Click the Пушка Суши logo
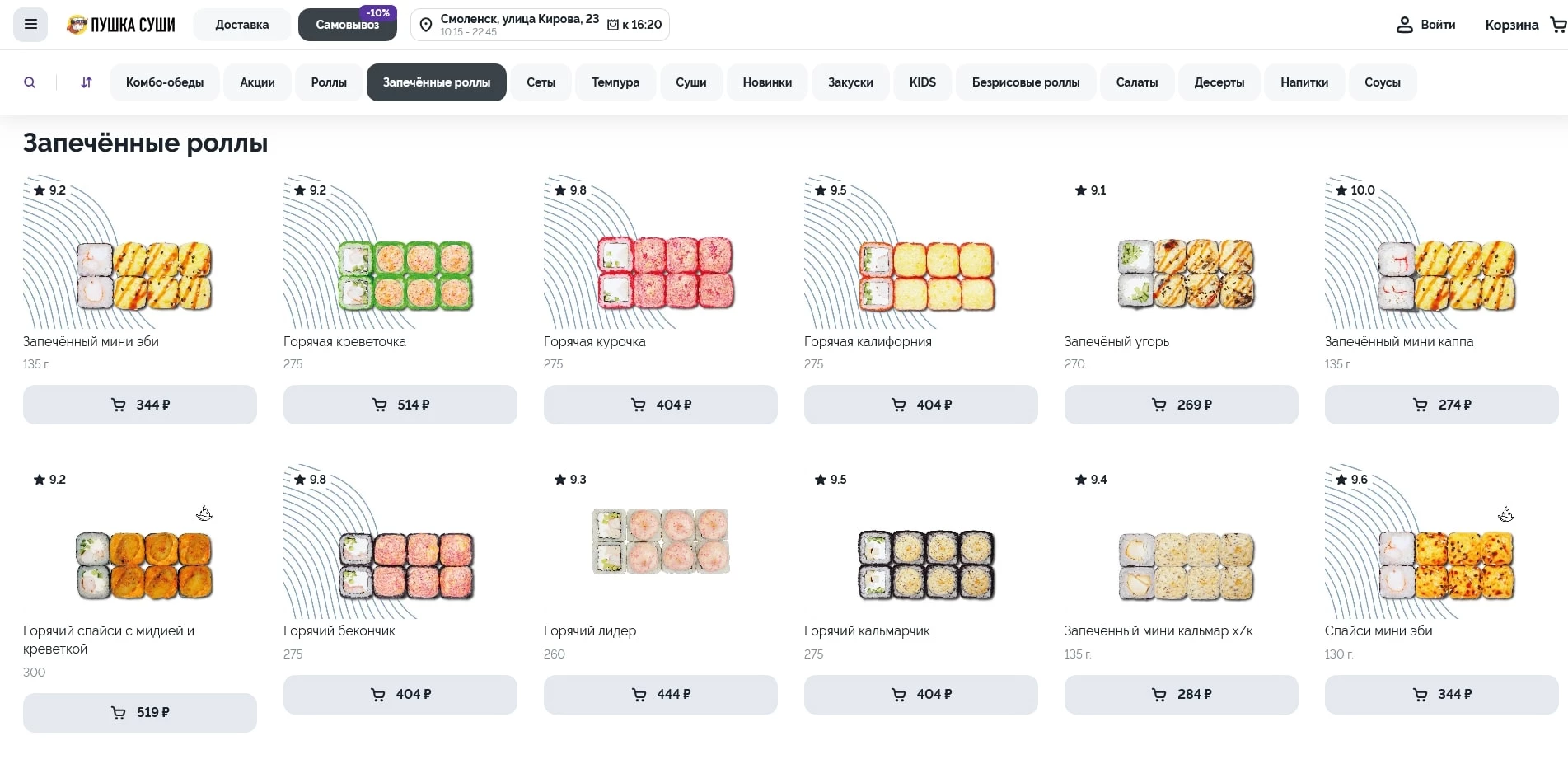 pyautogui.click(x=121, y=25)
